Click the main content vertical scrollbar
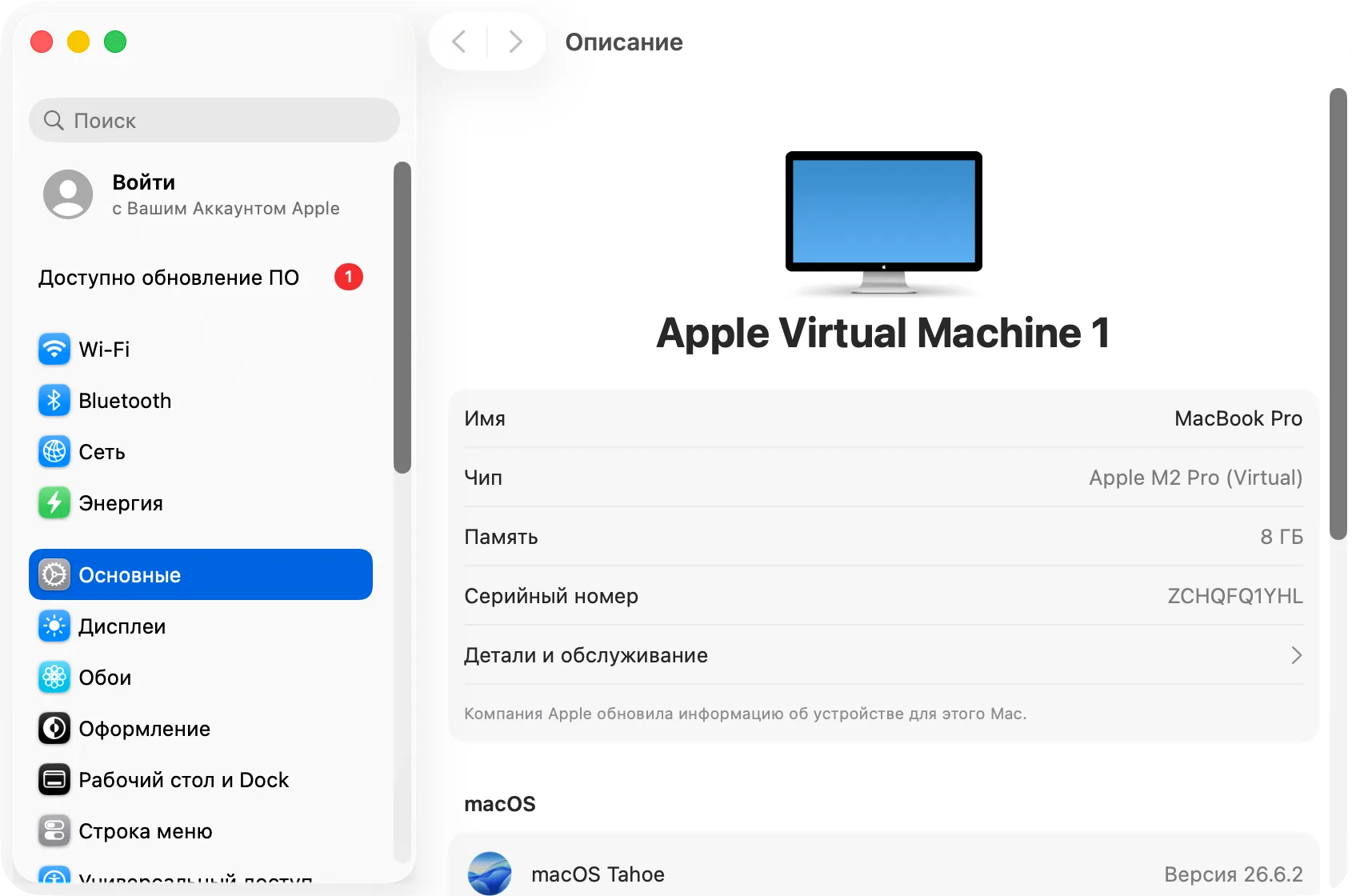Image resolution: width=1352 pixels, height=896 pixels. (1338, 314)
